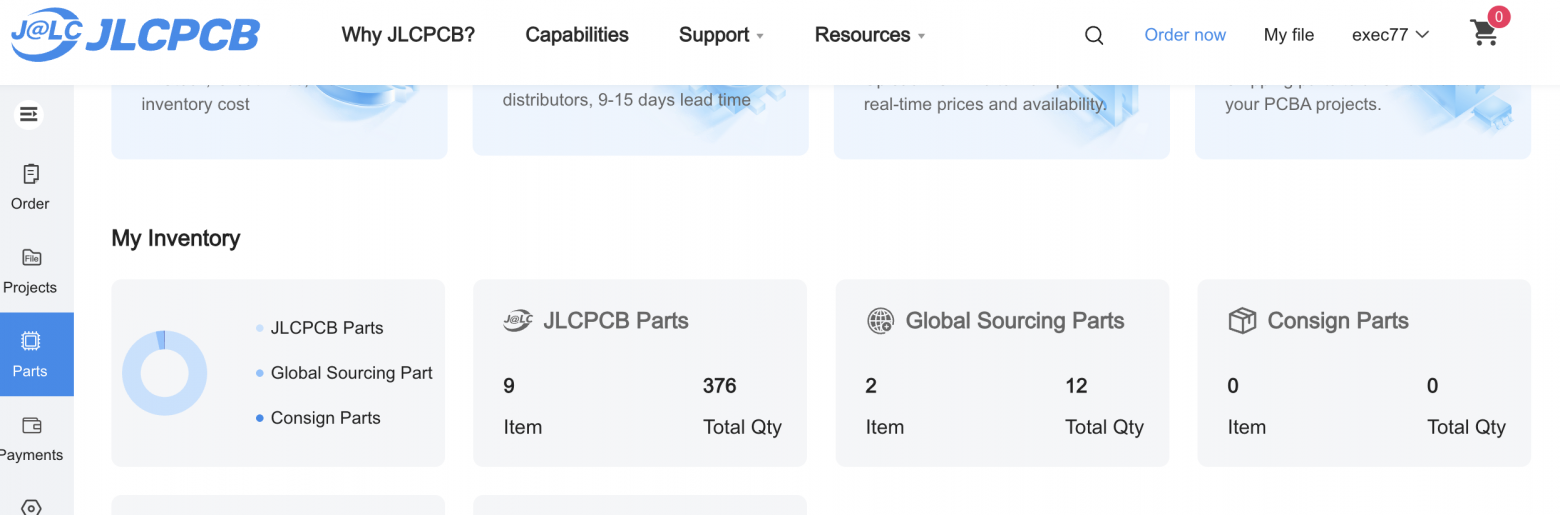1560x515 pixels.
Task: Click the inventory donut chart
Action: coord(164,373)
